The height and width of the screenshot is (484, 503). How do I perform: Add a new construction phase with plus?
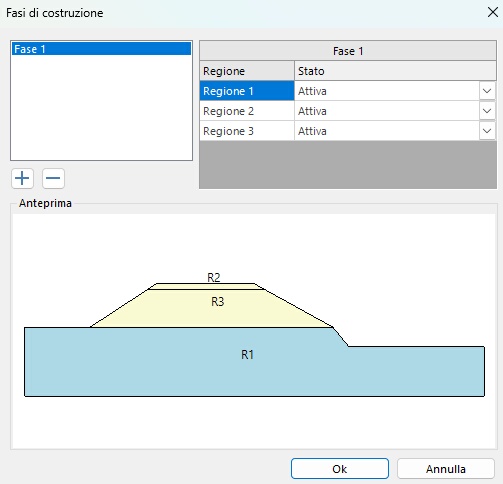[22, 178]
